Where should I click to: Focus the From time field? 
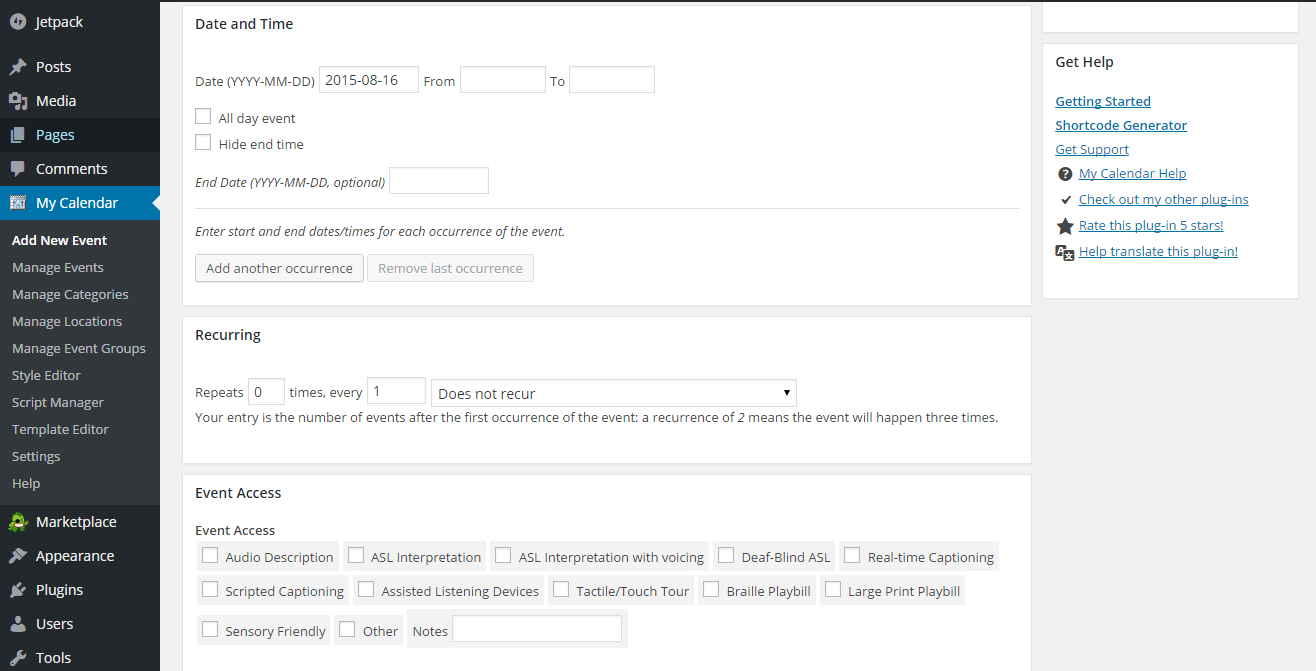click(x=503, y=80)
